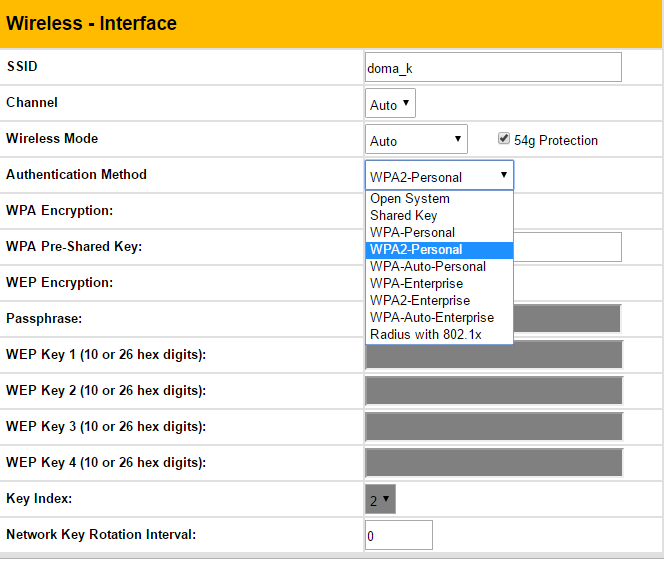Pick the highlighted WPA2-Personal option
The width and height of the screenshot is (664, 562).
[x=439, y=250]
